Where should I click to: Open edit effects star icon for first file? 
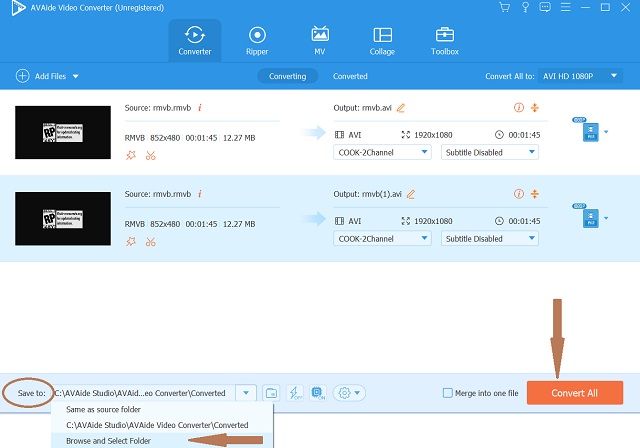131,155
